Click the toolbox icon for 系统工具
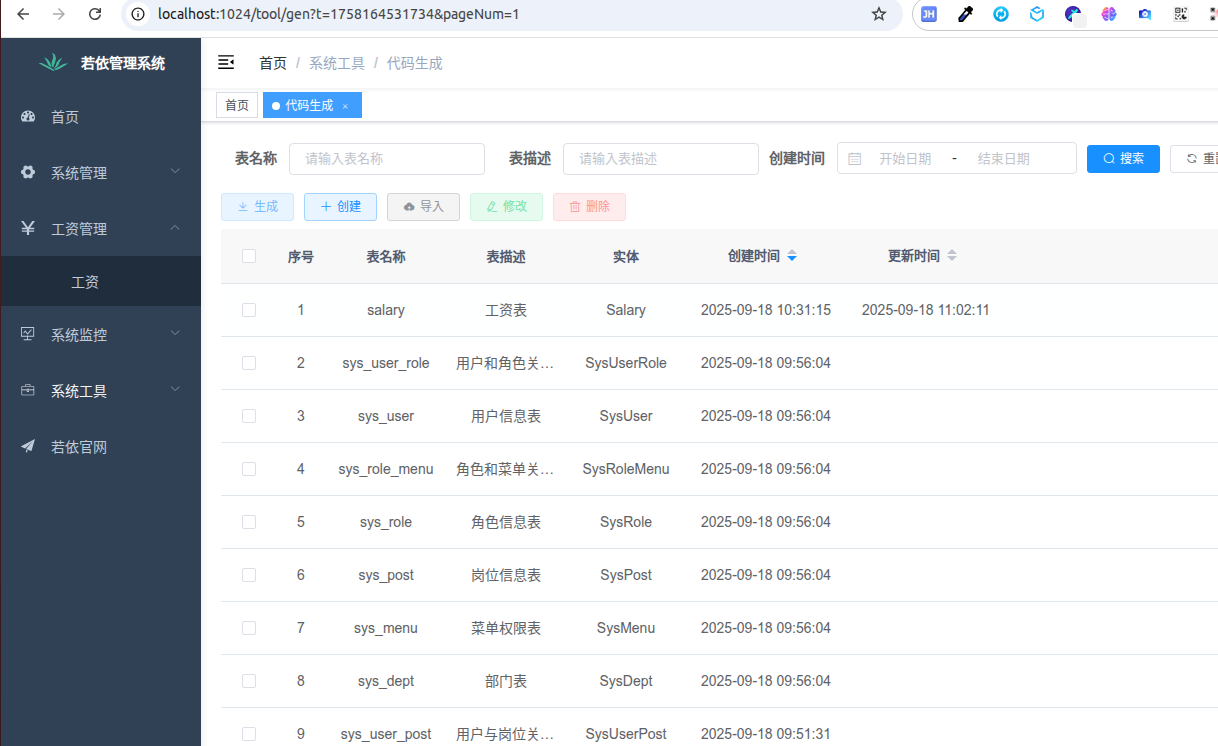The width and height of the screenshot is (1218, 746). (x=28, y=390)
